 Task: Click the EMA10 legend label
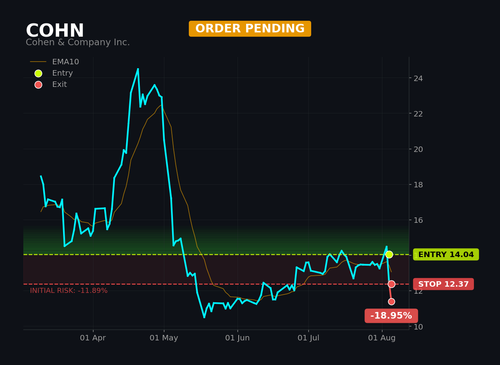pos(66,62)
